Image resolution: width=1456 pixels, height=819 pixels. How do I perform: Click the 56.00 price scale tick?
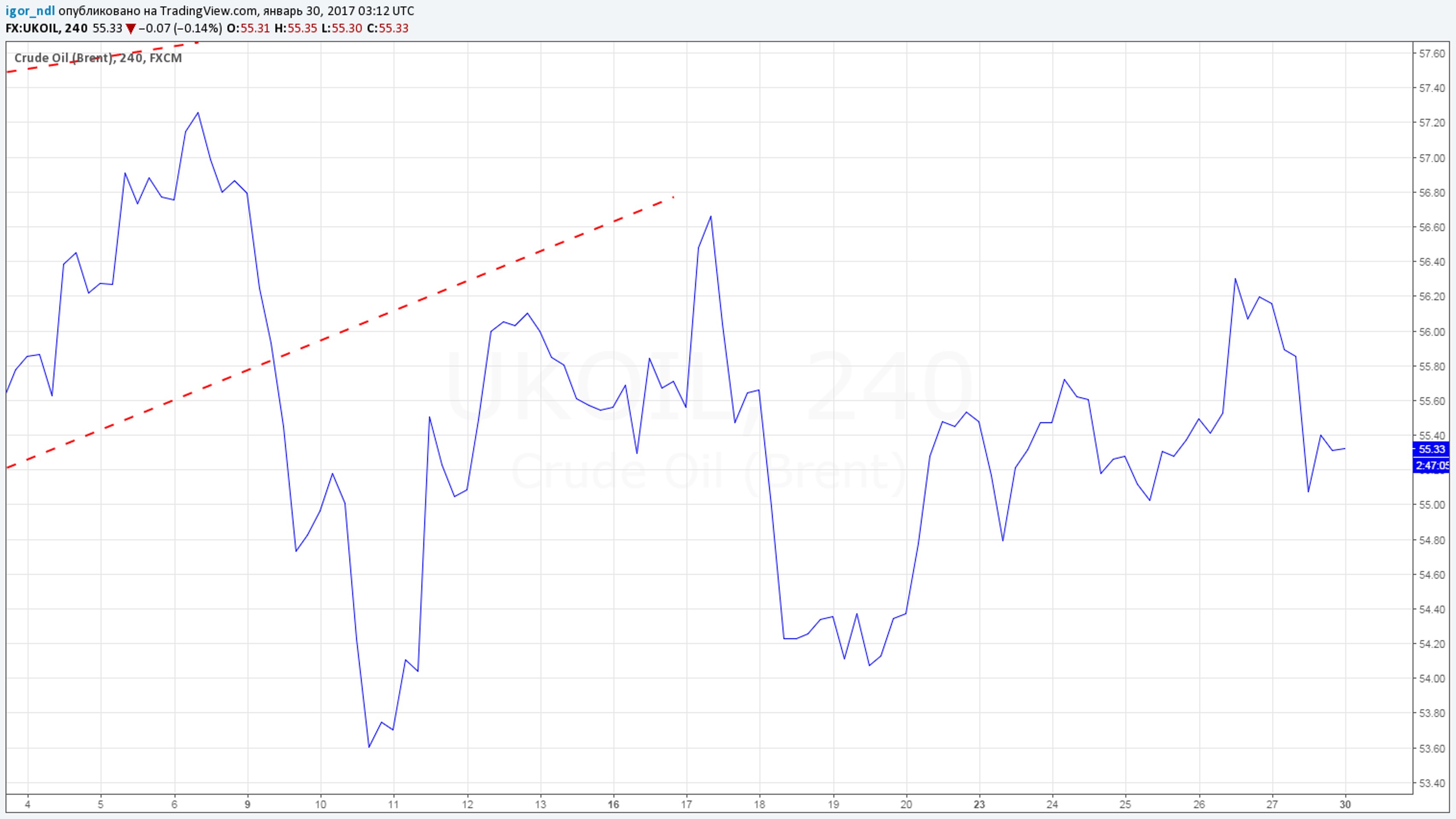(1432, 331)
